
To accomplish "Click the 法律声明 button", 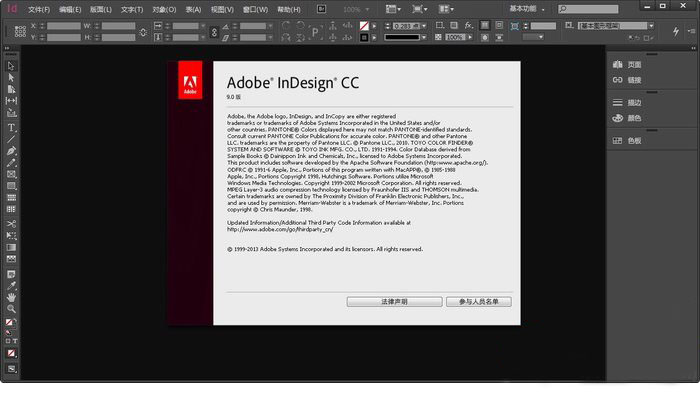I will point(394,302).
